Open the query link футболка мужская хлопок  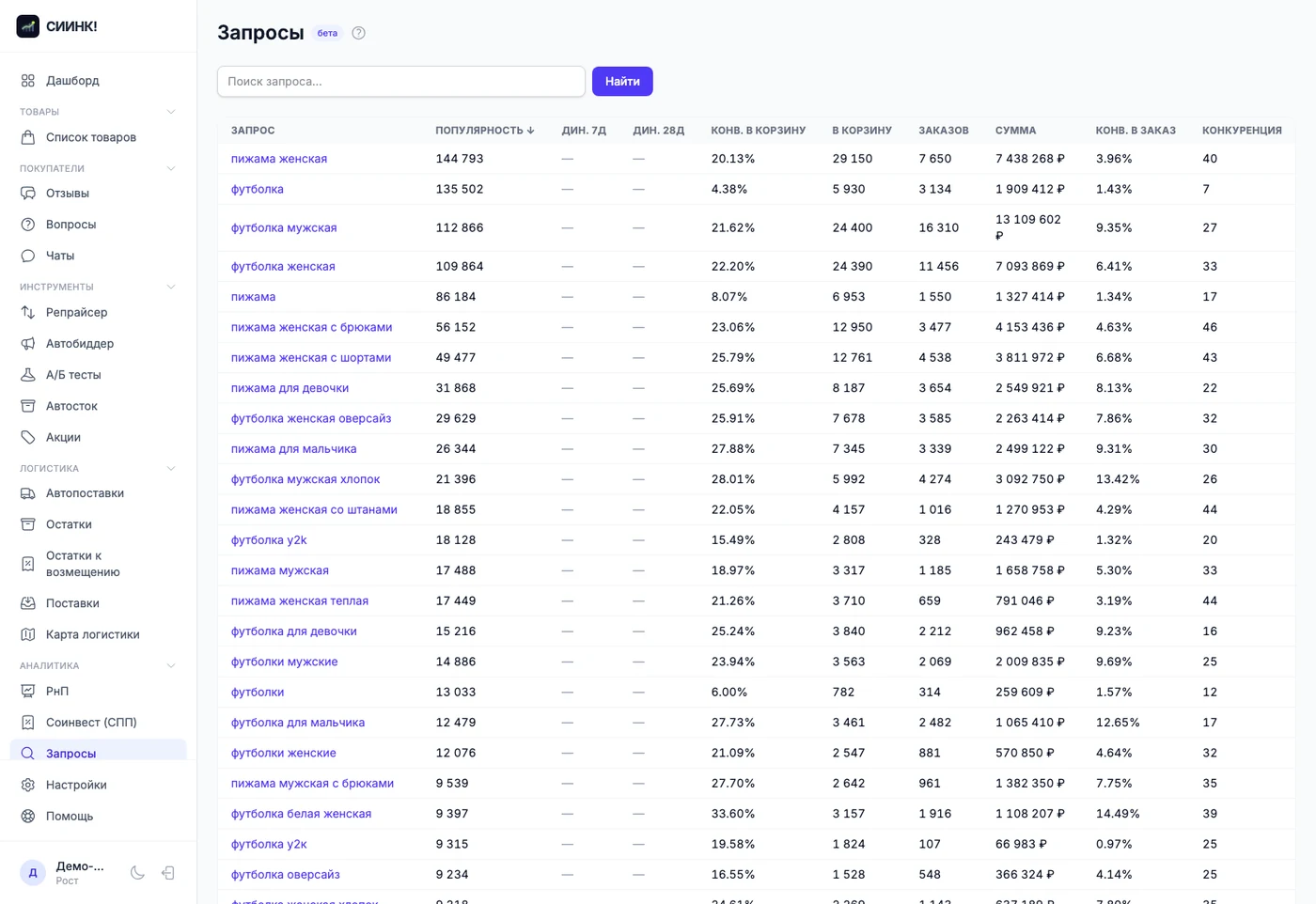(x=305, y=479)
